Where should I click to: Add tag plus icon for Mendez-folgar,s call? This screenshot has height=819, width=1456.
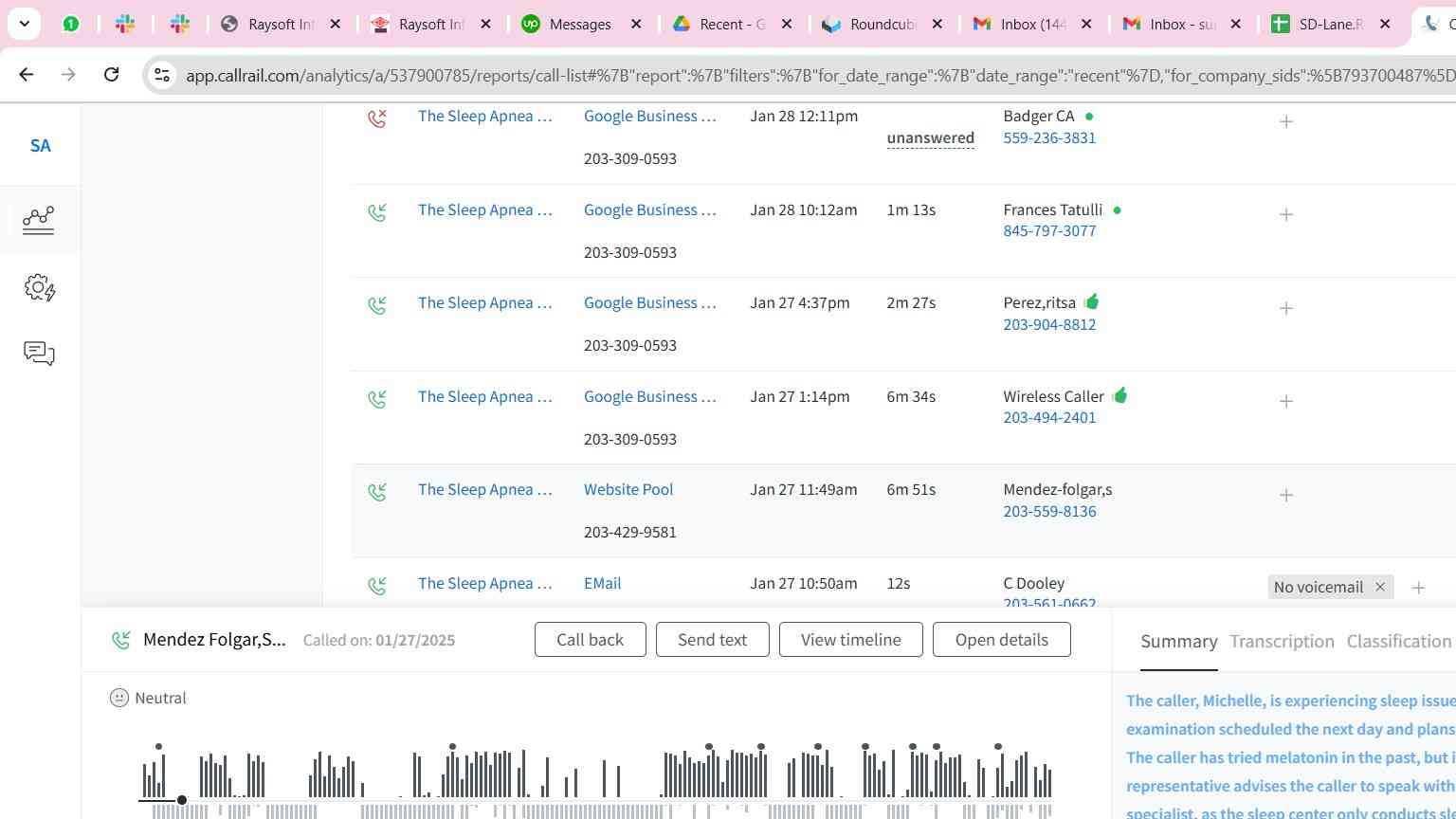(x=1286, y=495)
